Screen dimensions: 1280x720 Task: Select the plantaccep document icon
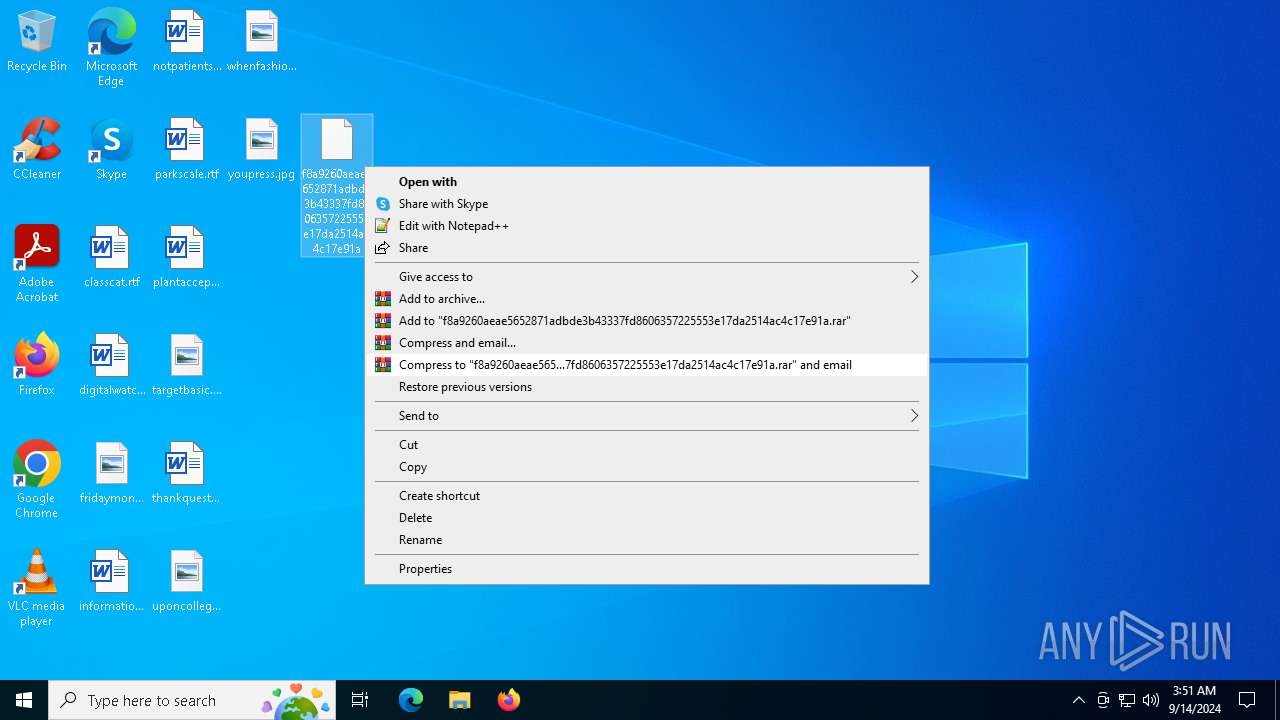187,258
